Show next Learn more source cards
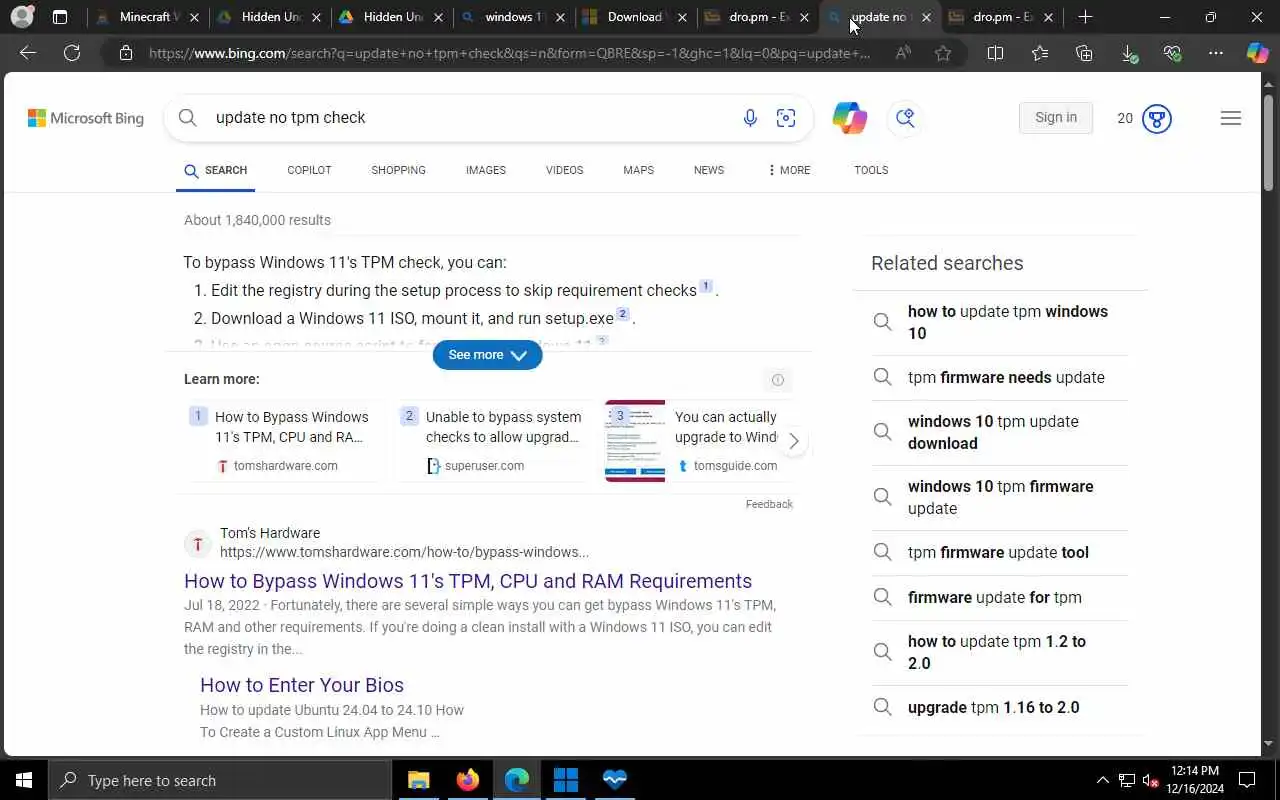The height and width of the screenshot is (800, 1280). click(x=793, y=441)
